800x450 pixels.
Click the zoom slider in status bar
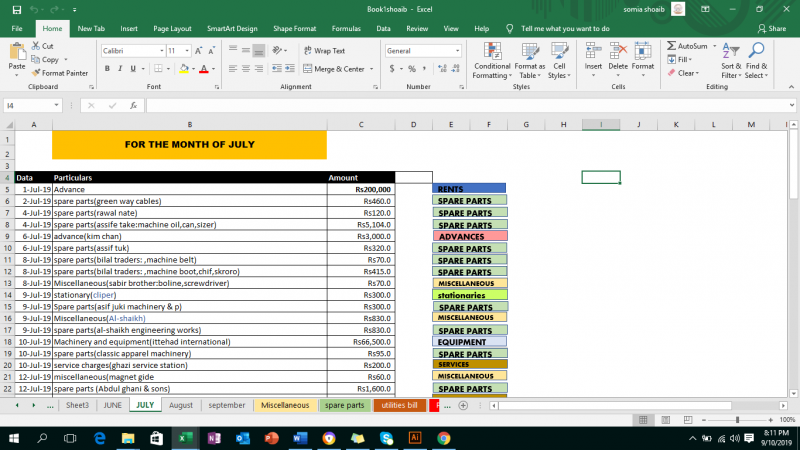point(738,419)
